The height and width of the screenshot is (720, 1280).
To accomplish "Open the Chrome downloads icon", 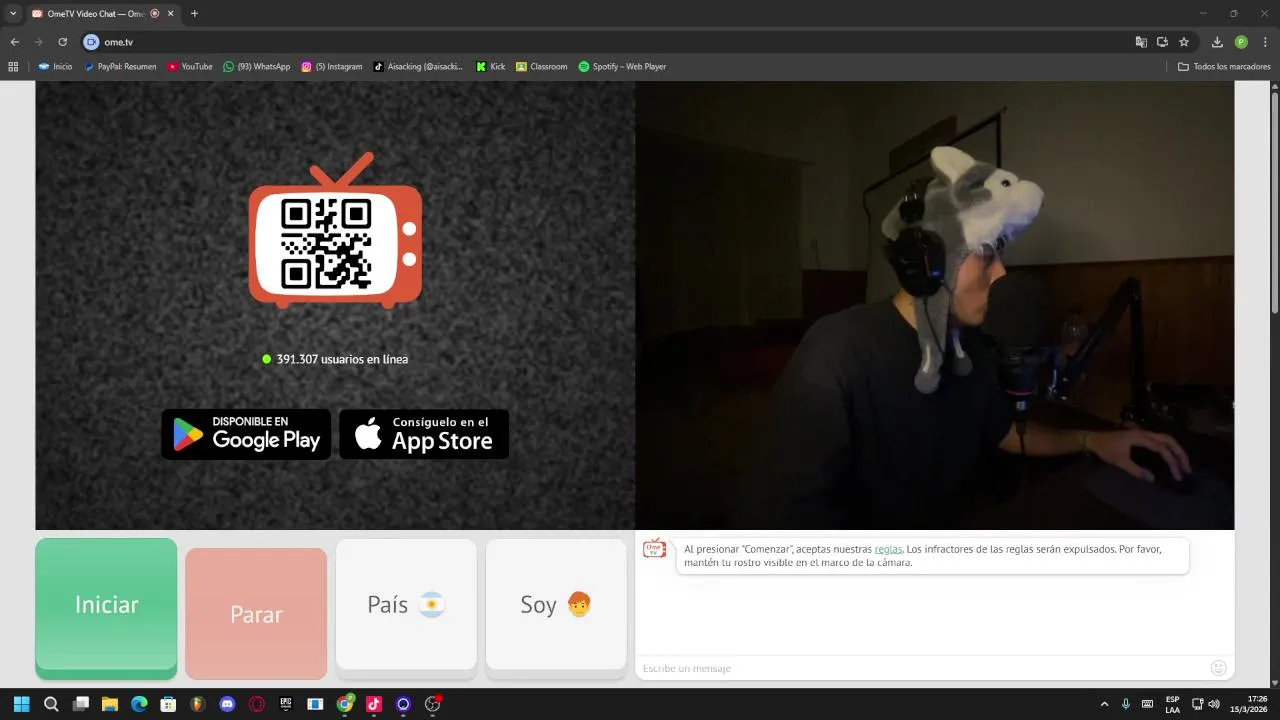I will pyautogui.click(x=1217, y=42).
